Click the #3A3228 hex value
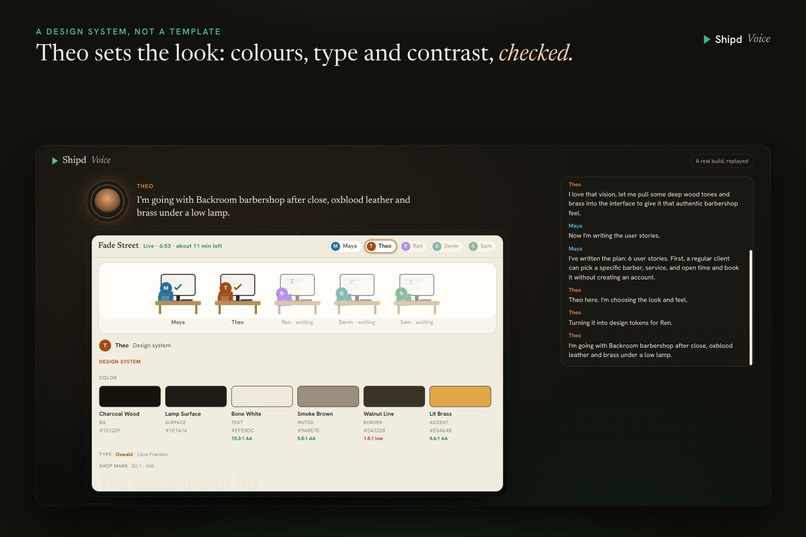This screenshot has height=537, width=806. pyautogui.click(x=374, y=431)
